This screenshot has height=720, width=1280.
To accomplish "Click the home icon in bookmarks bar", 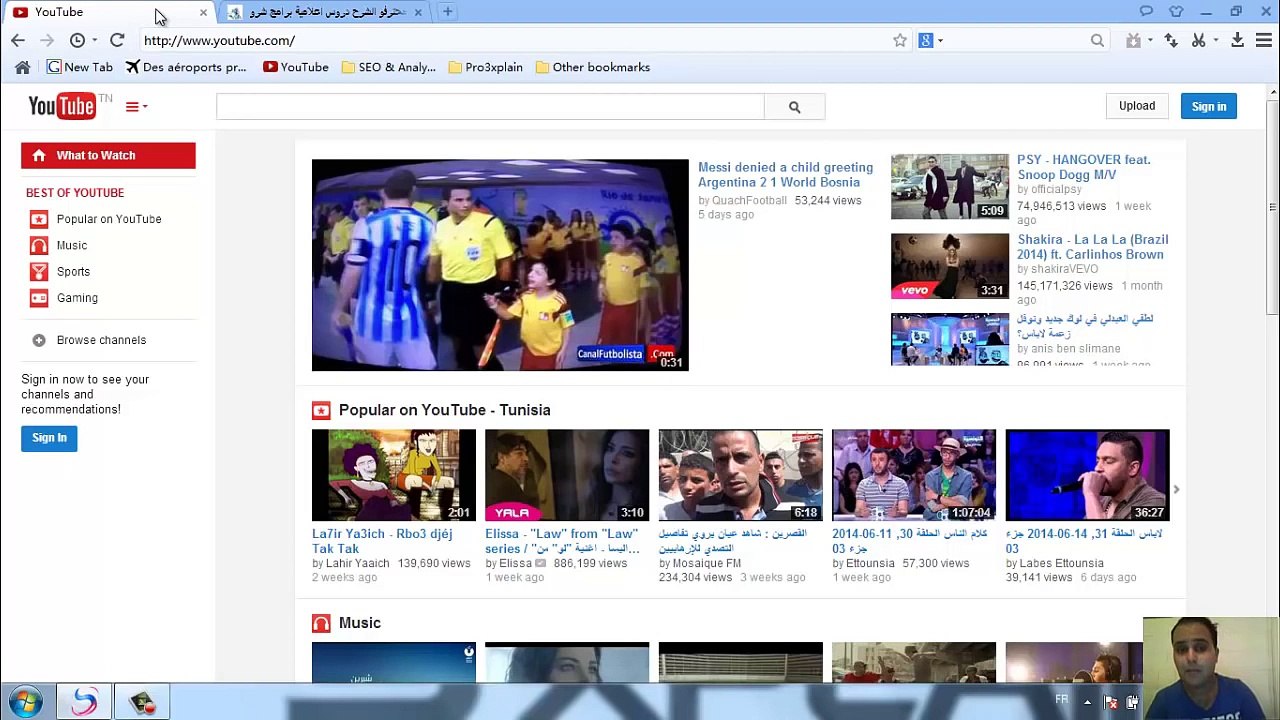I will 22,67.
